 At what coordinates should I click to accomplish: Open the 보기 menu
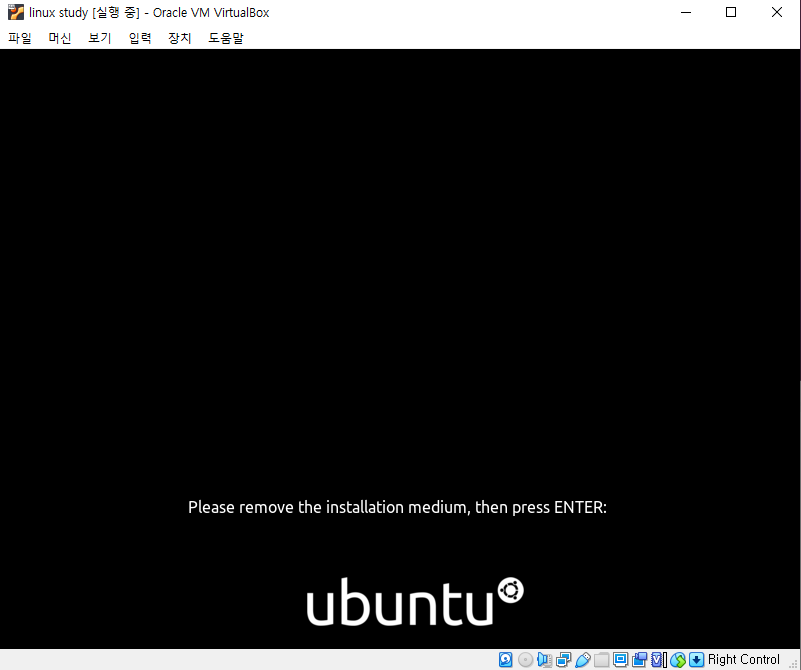tap(100, 38)
